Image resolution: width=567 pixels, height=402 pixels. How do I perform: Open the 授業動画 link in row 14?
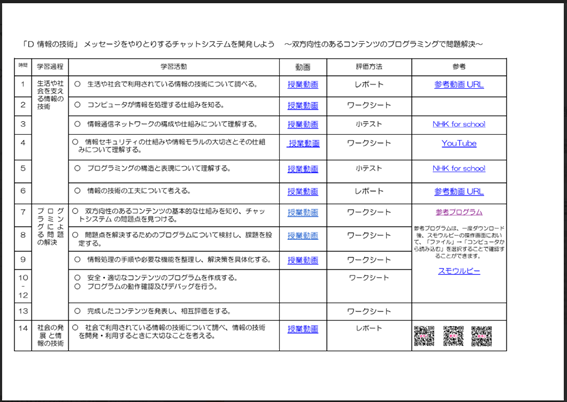303,329
